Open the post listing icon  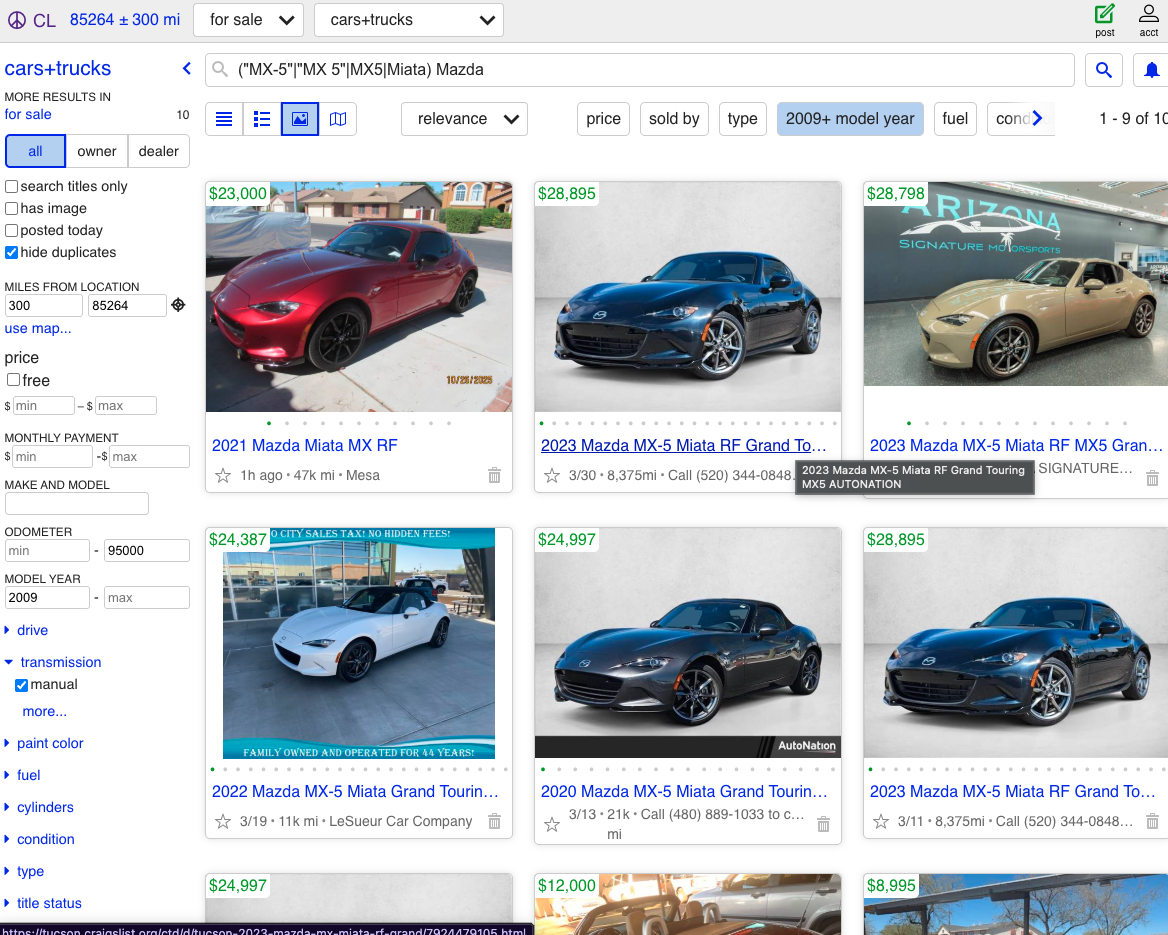(1105, 20)
